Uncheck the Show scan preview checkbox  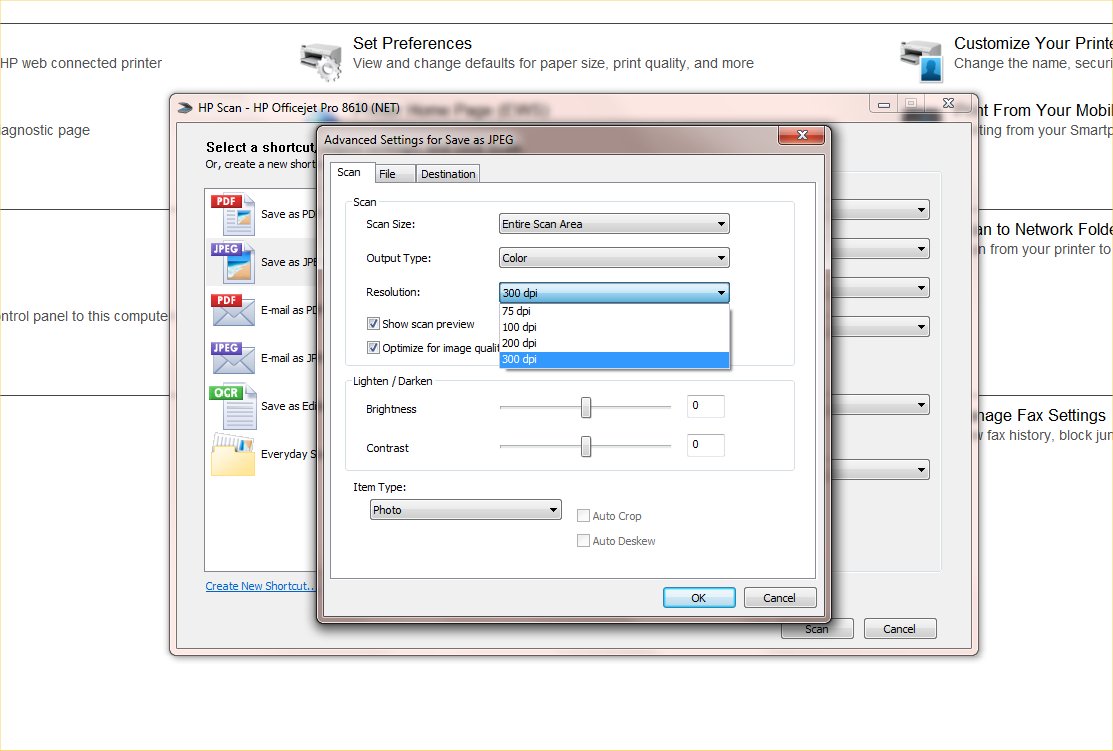pyautogui.click(x=373, y=324)
